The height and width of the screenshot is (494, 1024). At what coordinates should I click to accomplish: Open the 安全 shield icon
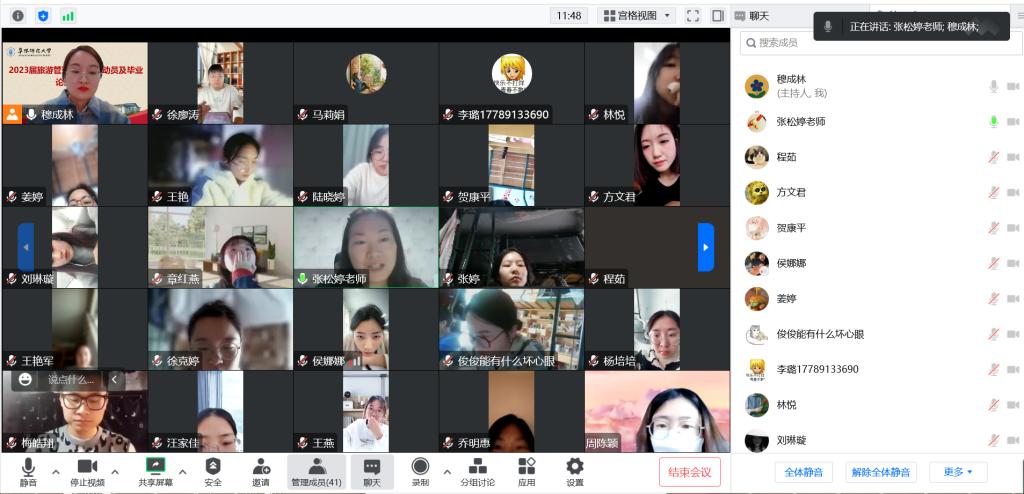point(213,466)
